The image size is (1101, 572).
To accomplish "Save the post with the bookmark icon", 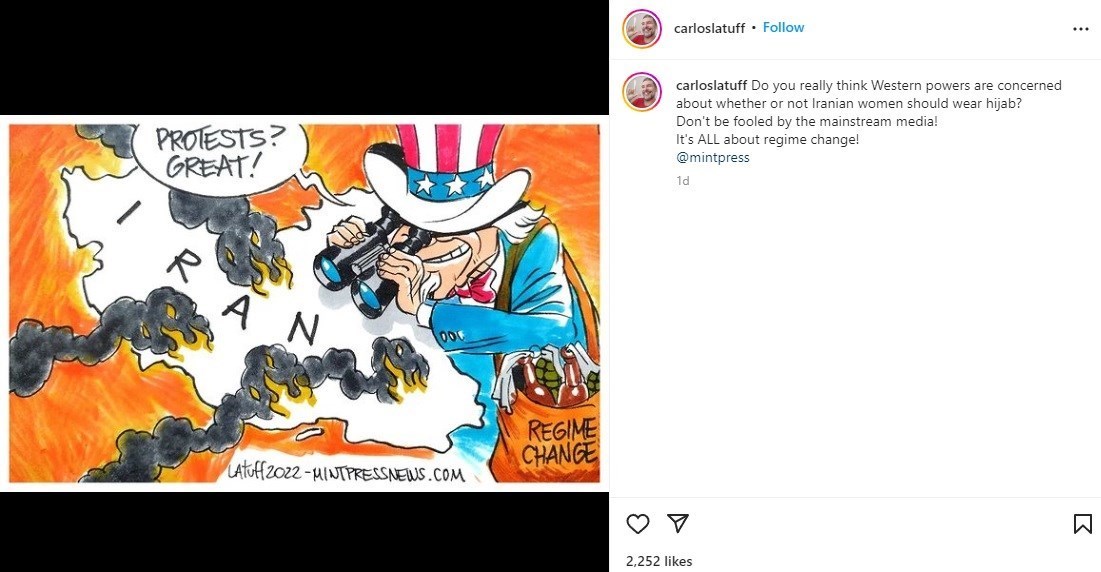I will [x=1082, y=524].
